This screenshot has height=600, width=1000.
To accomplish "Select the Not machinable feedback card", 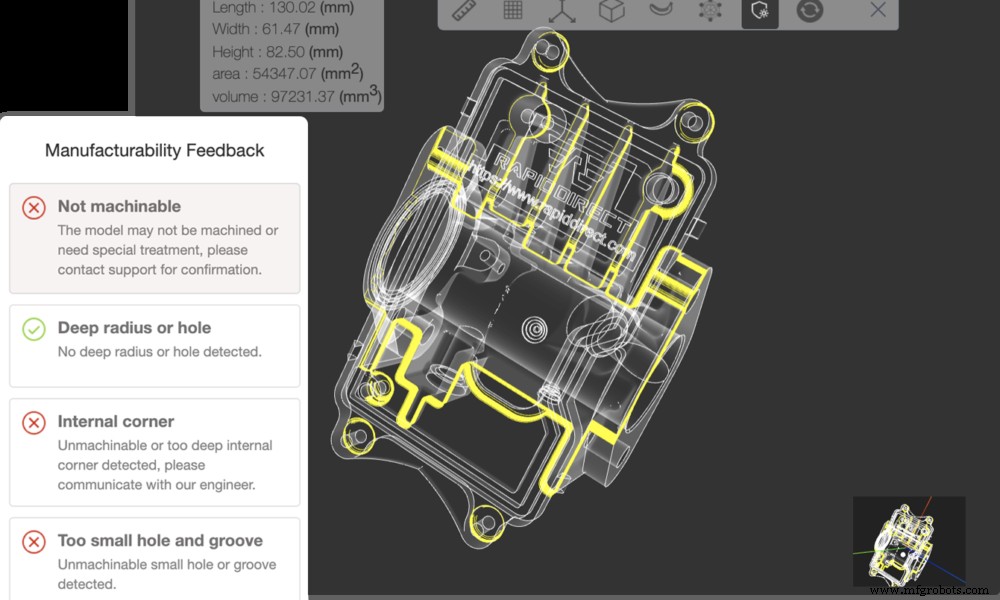I will (x=154, y=237).
